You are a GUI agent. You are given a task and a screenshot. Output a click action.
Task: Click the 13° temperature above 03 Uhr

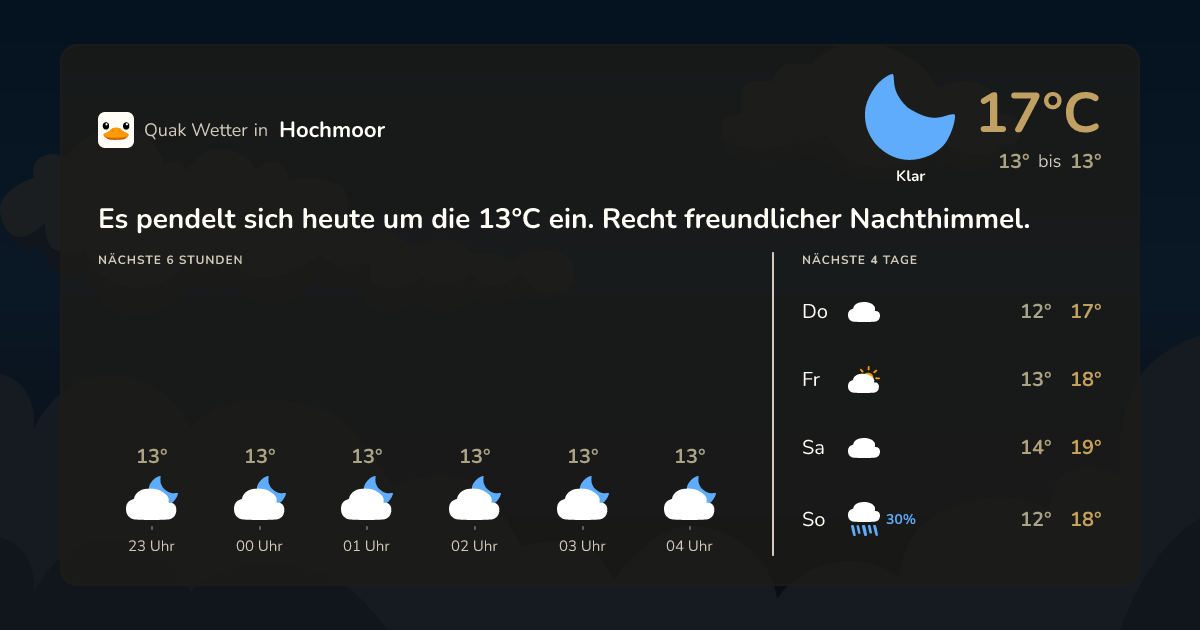(583, 457)
